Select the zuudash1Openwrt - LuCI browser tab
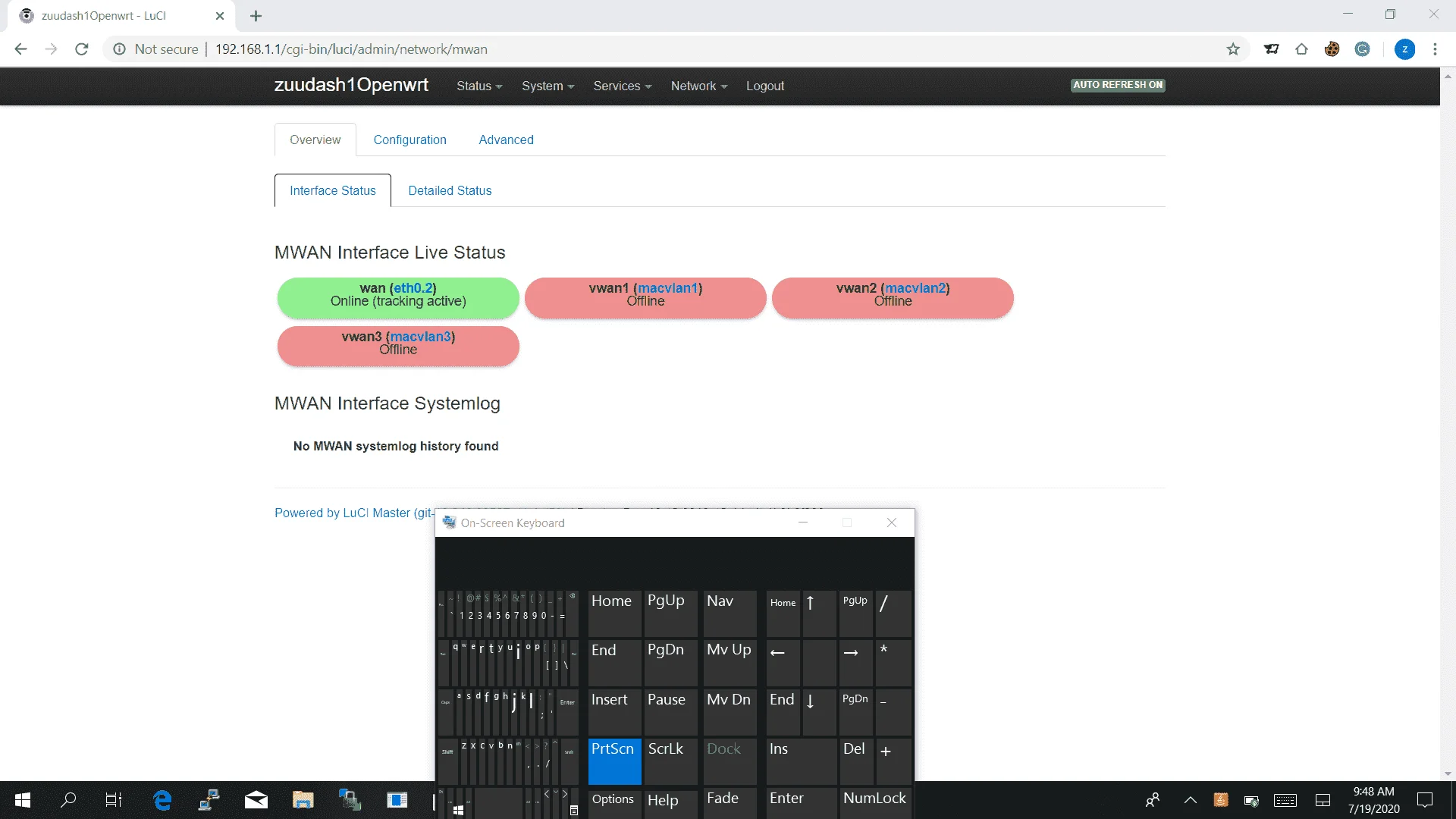This screenshot has width=1456, height=819. 121,16
